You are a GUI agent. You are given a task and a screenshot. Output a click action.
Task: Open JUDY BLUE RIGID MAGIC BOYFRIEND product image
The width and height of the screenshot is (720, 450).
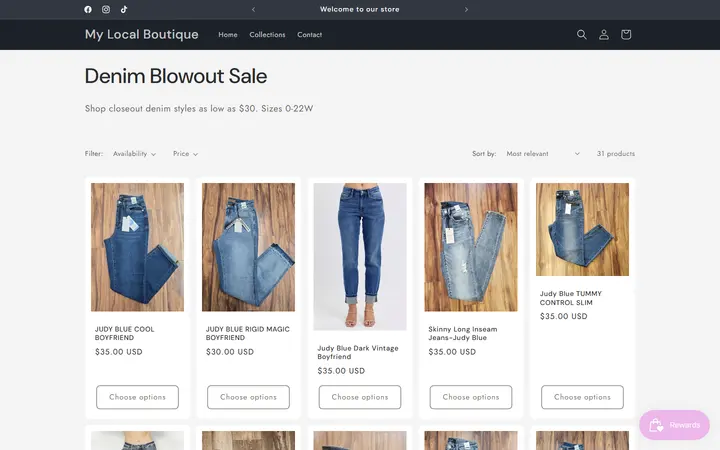(x=248, y=247)
